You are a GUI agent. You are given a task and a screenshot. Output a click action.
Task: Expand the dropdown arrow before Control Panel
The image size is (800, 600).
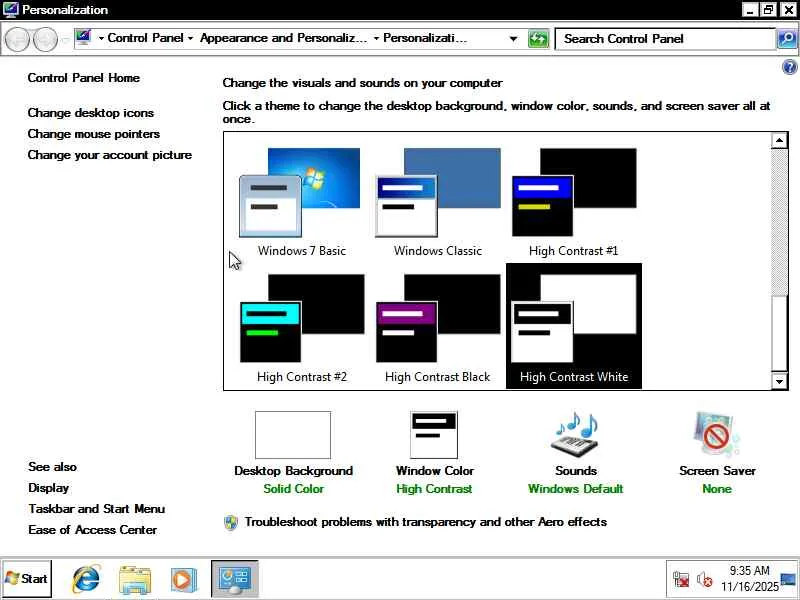[x=101, y=38]
